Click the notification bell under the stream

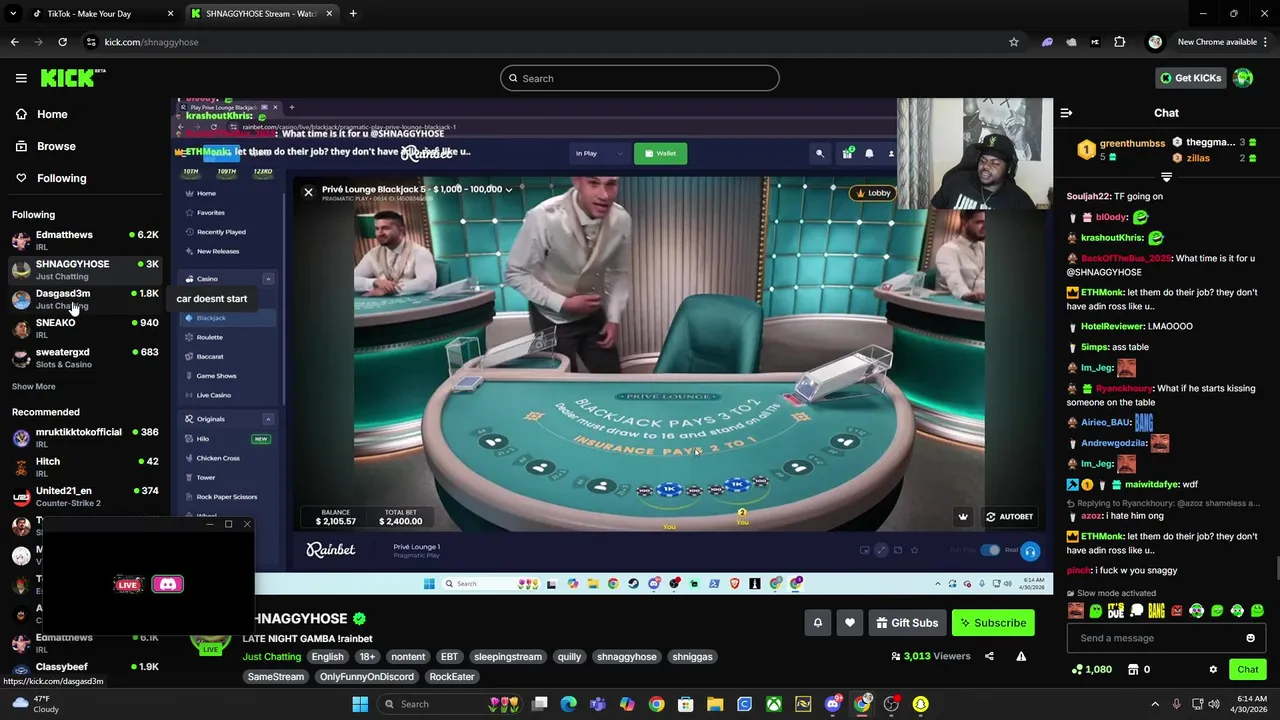[x=817, y=623]
